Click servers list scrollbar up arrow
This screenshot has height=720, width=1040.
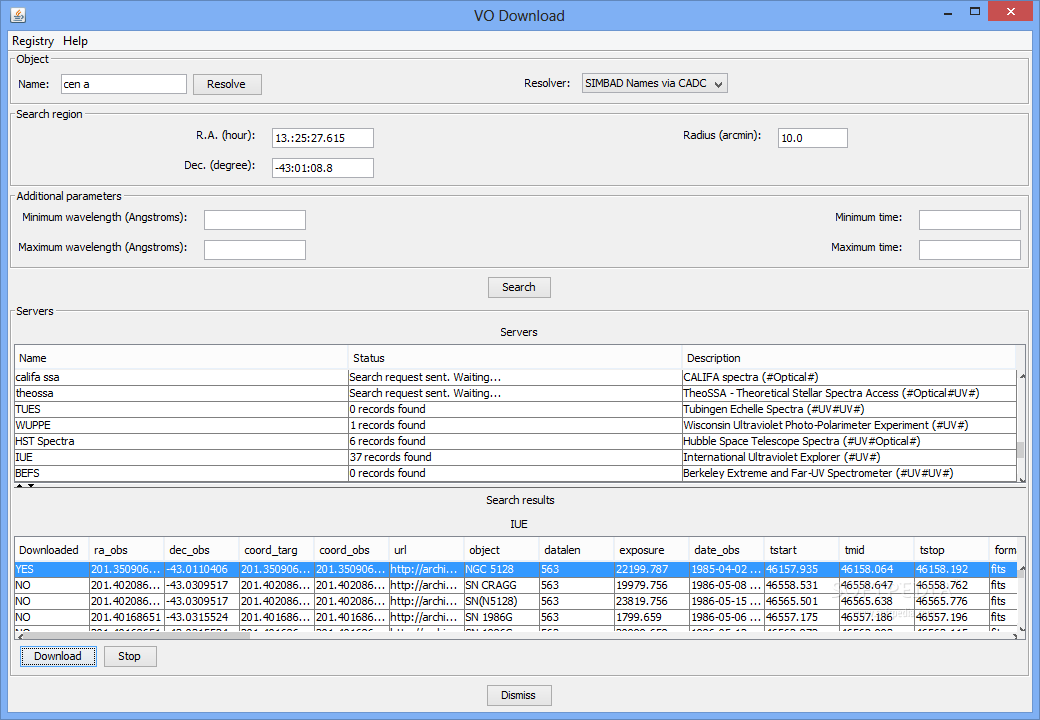click(x=1021, y=376)
